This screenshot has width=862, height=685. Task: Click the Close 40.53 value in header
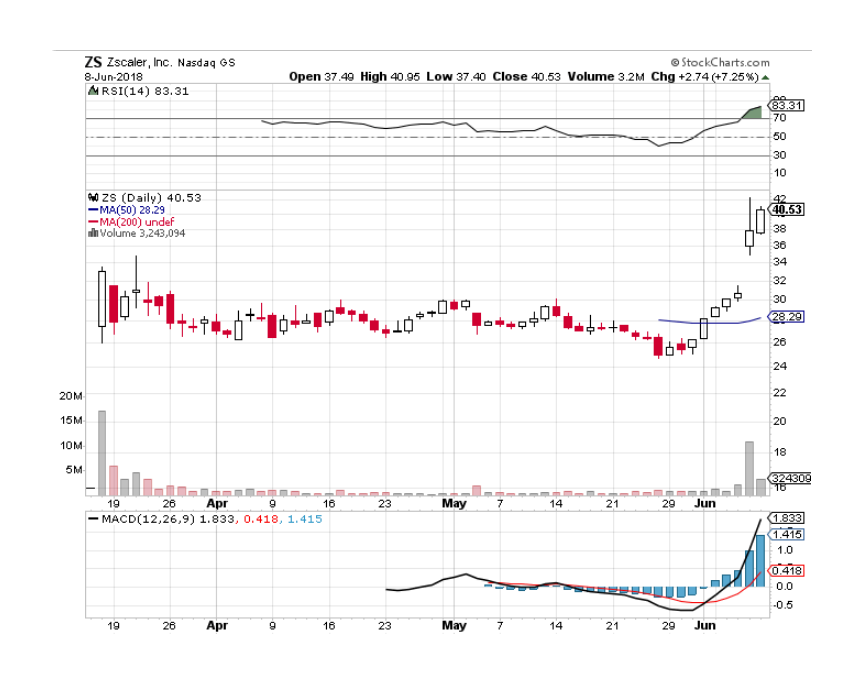click(x=527, y=76)
